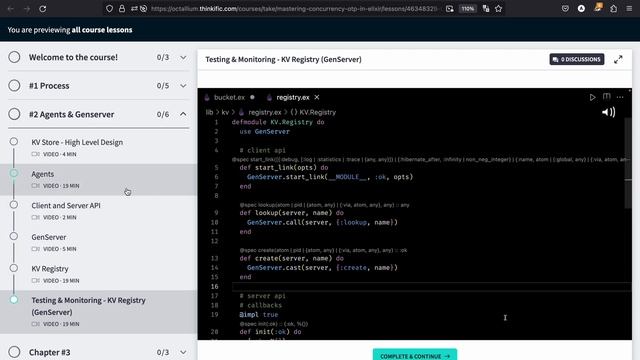The width and height of the screenshot is (640, 360).
Task: Toggle #2 Agents & Genserver completion circle
Action: 14,114
